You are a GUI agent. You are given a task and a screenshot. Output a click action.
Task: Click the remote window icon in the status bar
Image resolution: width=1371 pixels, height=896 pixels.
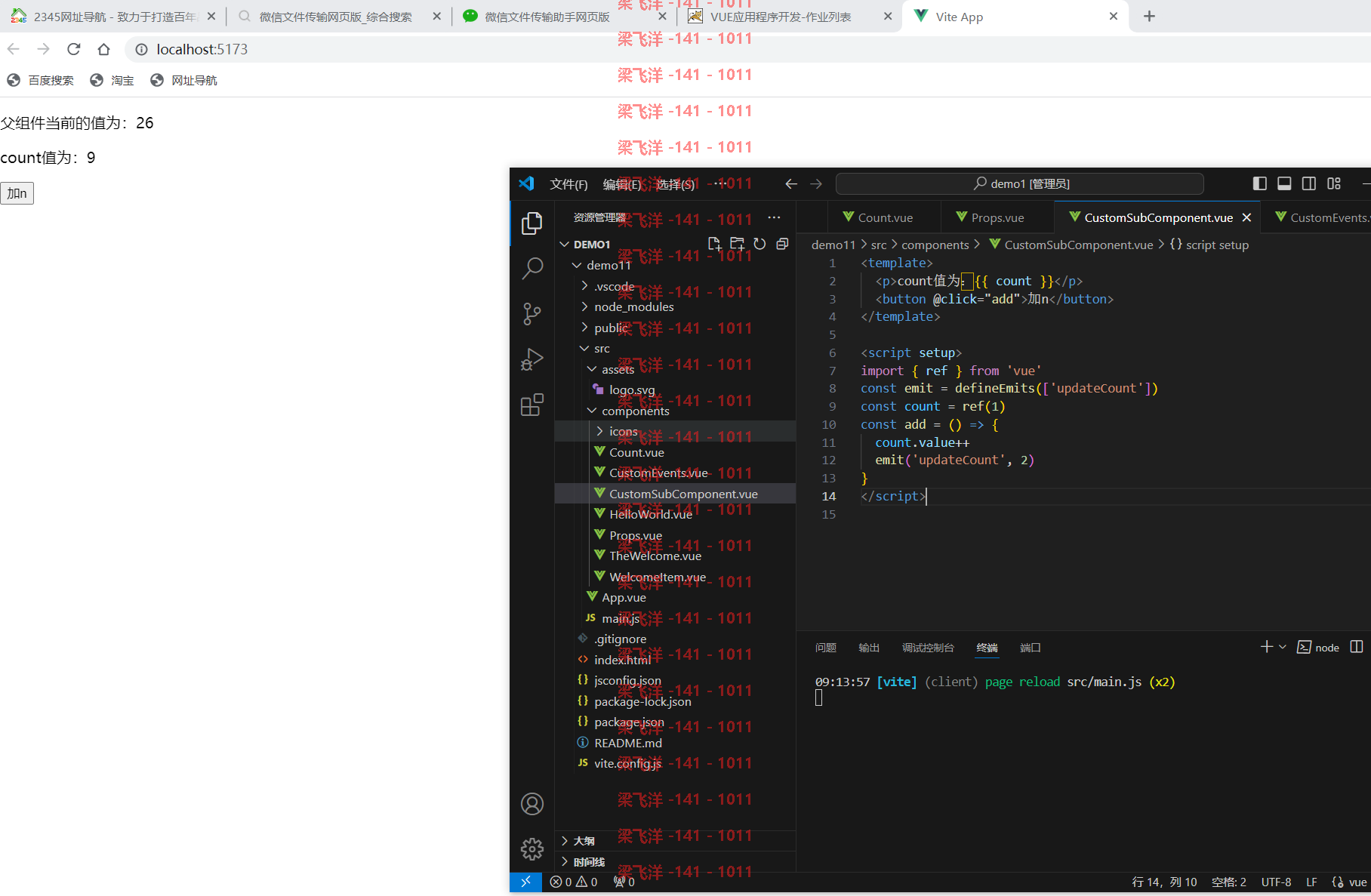[x=525, y=882]
